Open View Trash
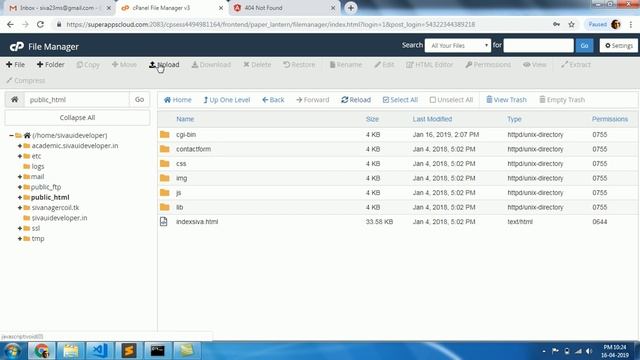 point(506,100)
